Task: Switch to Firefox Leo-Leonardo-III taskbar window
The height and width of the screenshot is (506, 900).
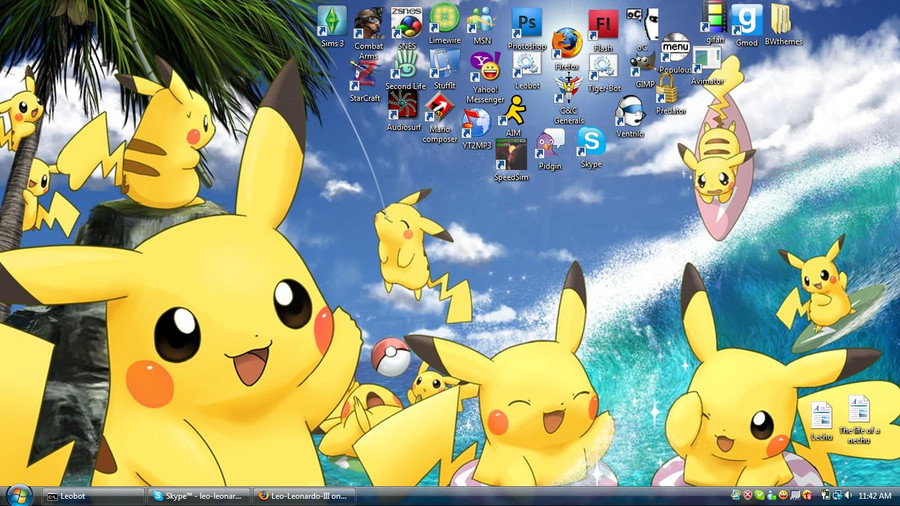Action: 304,496
